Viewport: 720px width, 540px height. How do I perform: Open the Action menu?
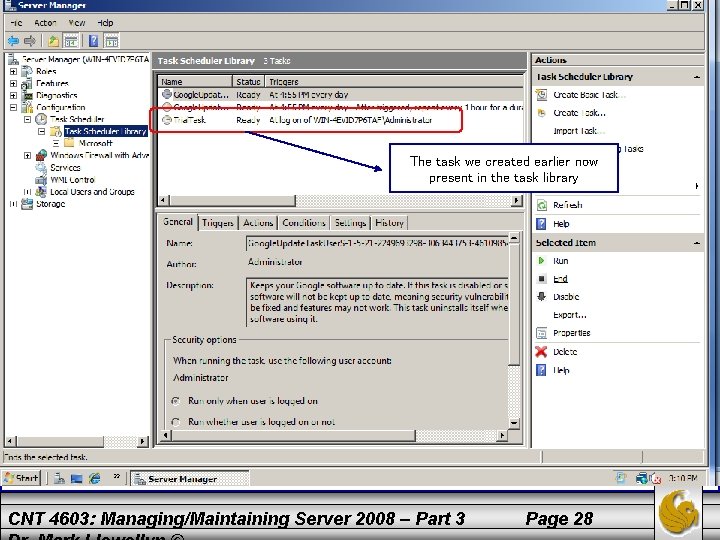tap(45, 22)
